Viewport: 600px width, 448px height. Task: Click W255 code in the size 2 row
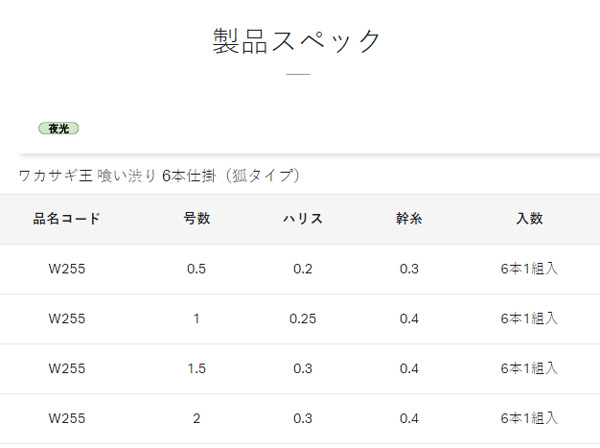pyautogui.click(x=67, y=418)
